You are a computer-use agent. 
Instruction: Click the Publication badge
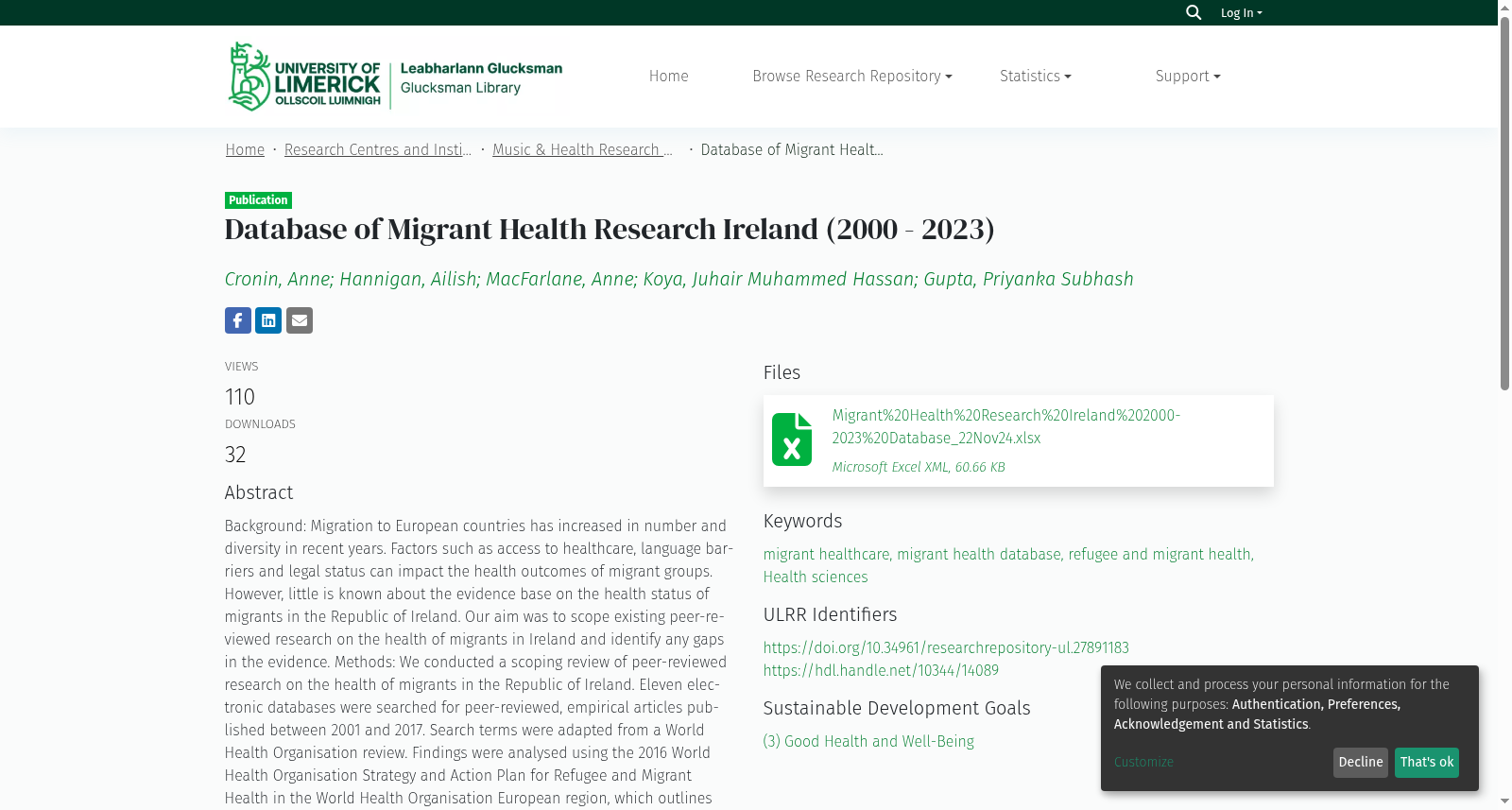(x=258, y=200)
